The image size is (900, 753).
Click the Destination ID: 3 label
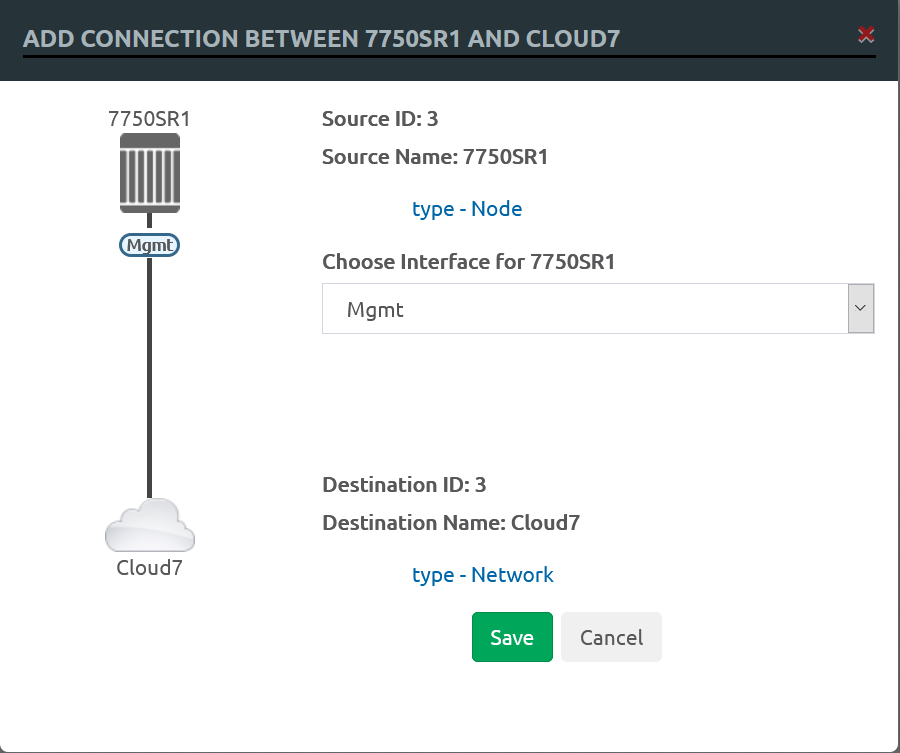point(405,484)
